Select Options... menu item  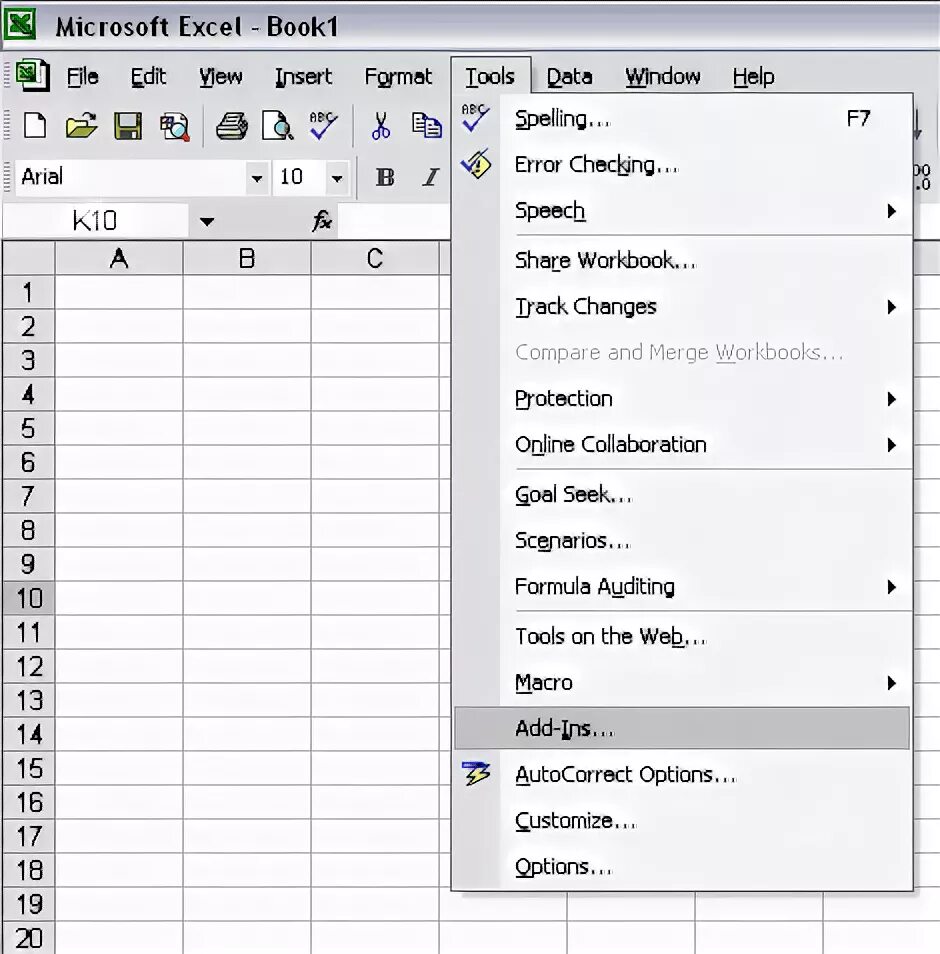tap(682, 867)
